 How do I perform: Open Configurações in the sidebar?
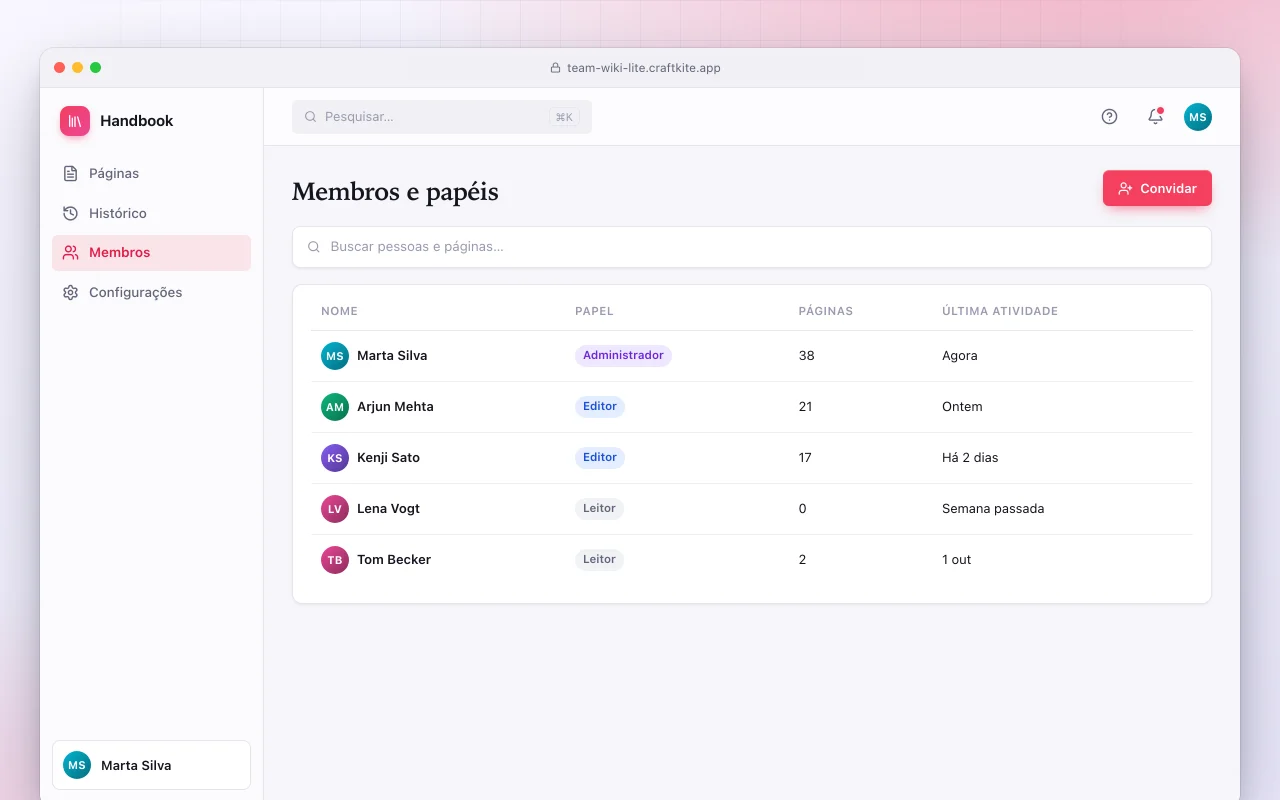pos(151,293)
